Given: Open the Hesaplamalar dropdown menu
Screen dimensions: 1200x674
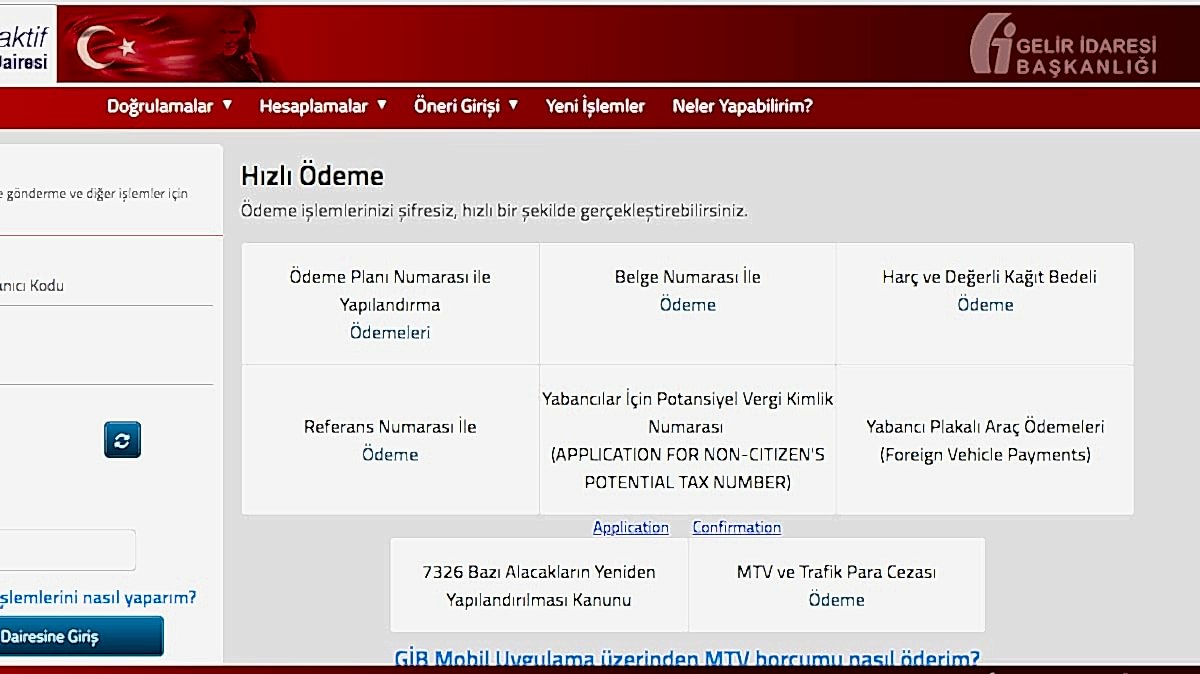Looking at the screenshot, I should pos(322,106).
